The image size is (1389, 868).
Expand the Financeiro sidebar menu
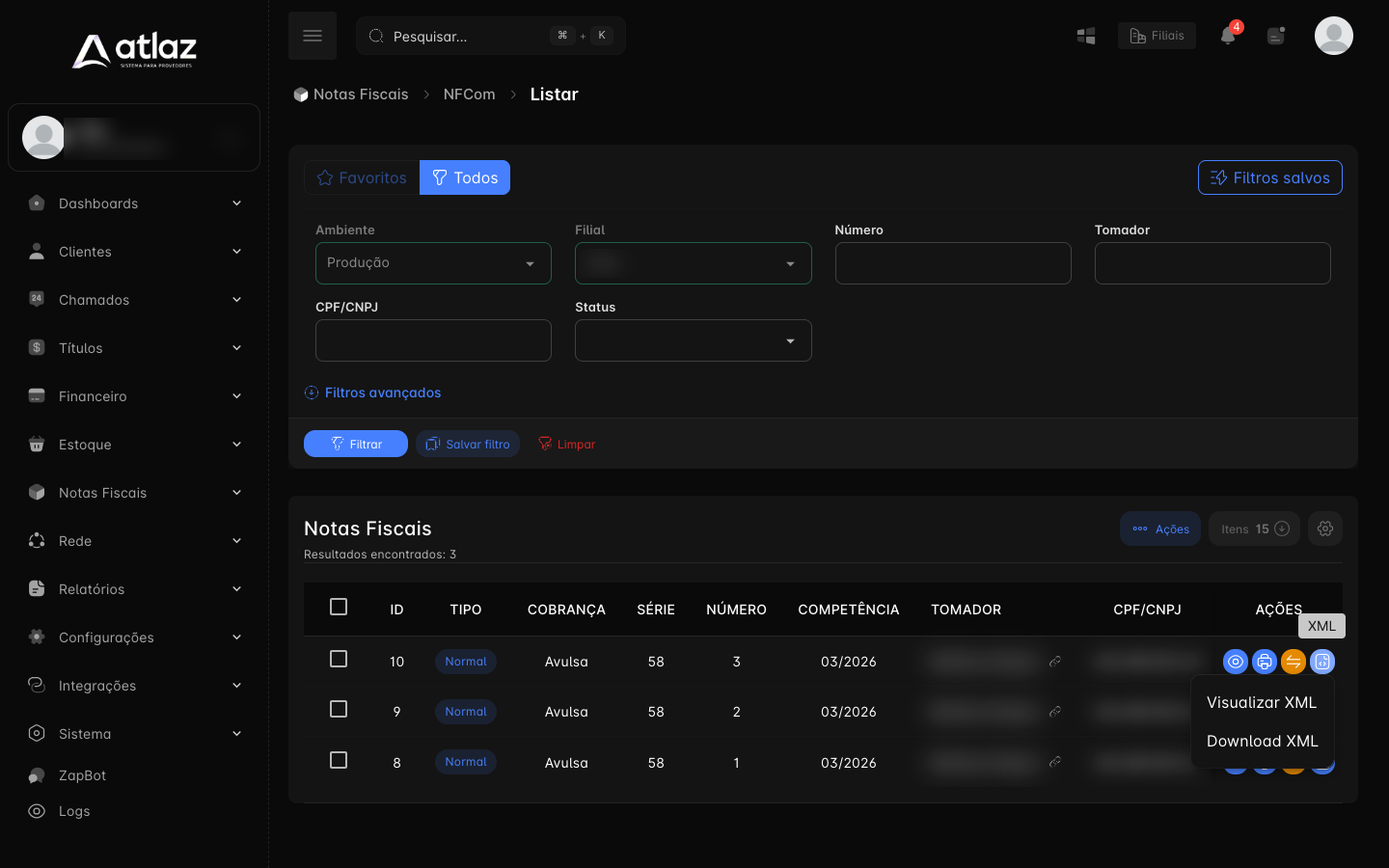(134, 396)
